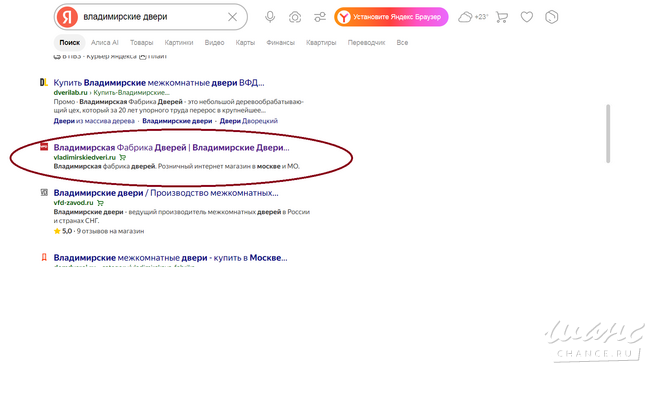
Task: Click the vladimirskiedveri.ru red favicon
Action: click(44, 147)
